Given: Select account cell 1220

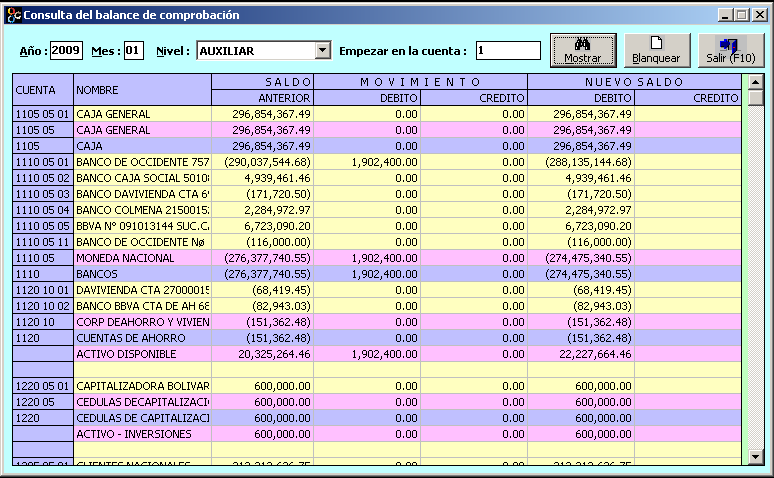Looking at the screenshot, I should [x=43, y=418].
